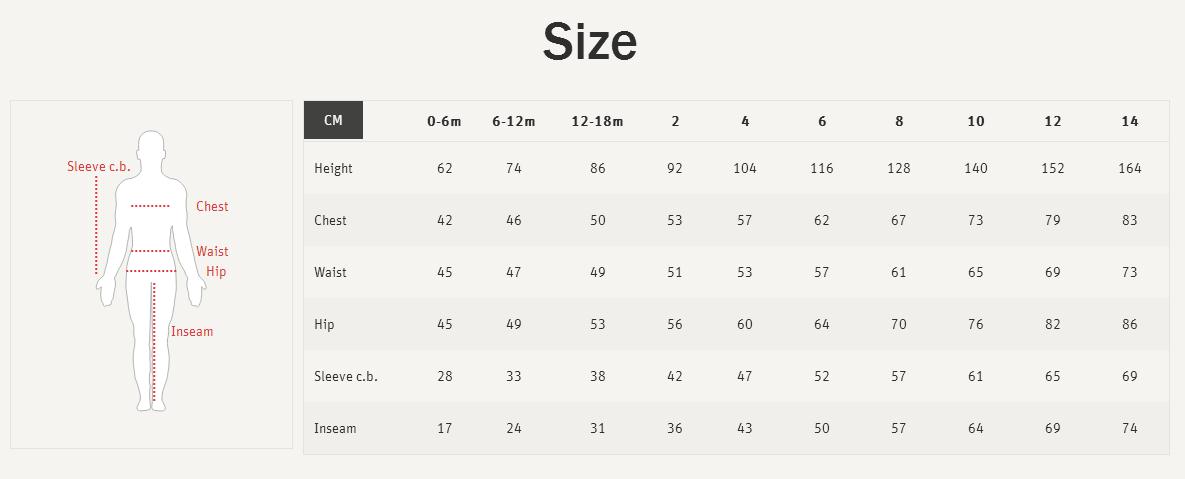This screenshot has height=479, width=1185.
Task: Click the height value 164
Action: (x=1129, y=168)
